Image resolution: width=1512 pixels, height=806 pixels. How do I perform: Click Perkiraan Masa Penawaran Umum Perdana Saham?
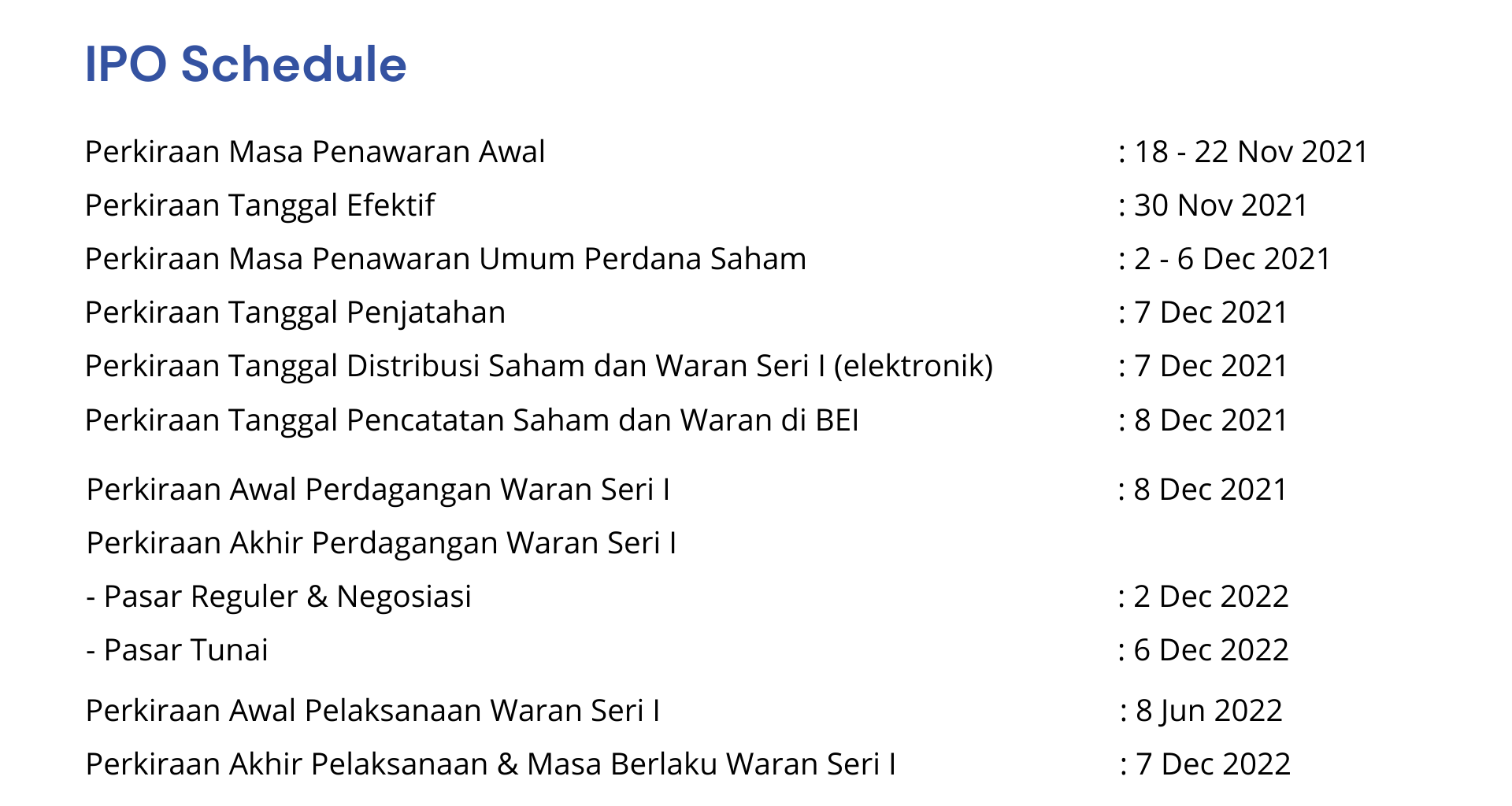(x=446, y=259)
